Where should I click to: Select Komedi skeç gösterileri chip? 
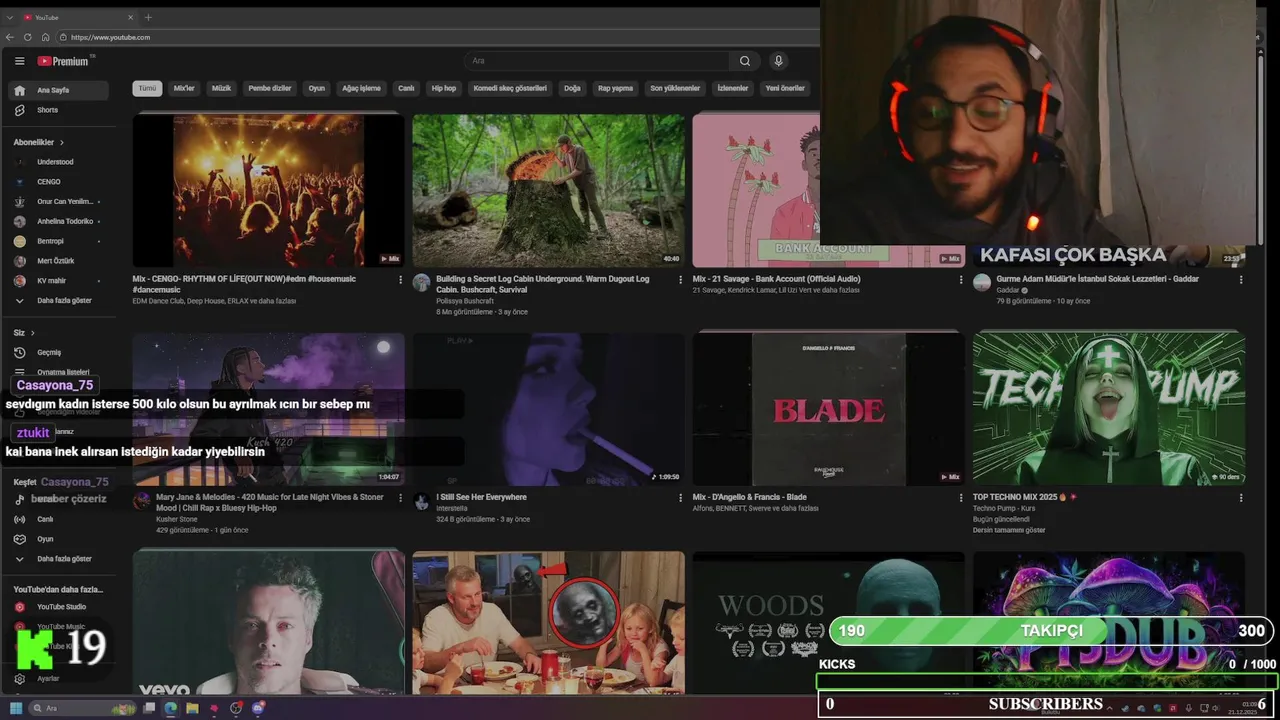(x=510, y=88)
